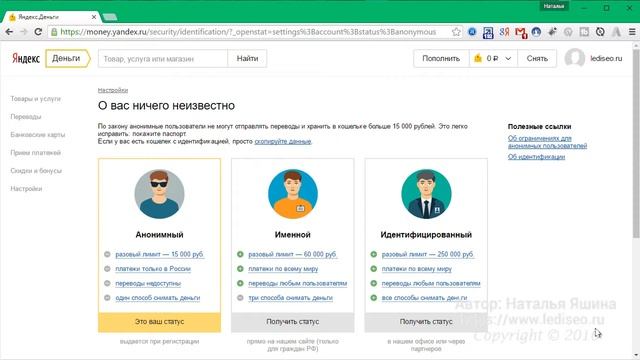Open Прием платежей in sidebar
This screenshot has height=360, width=640.
click(x=36, y=153)
